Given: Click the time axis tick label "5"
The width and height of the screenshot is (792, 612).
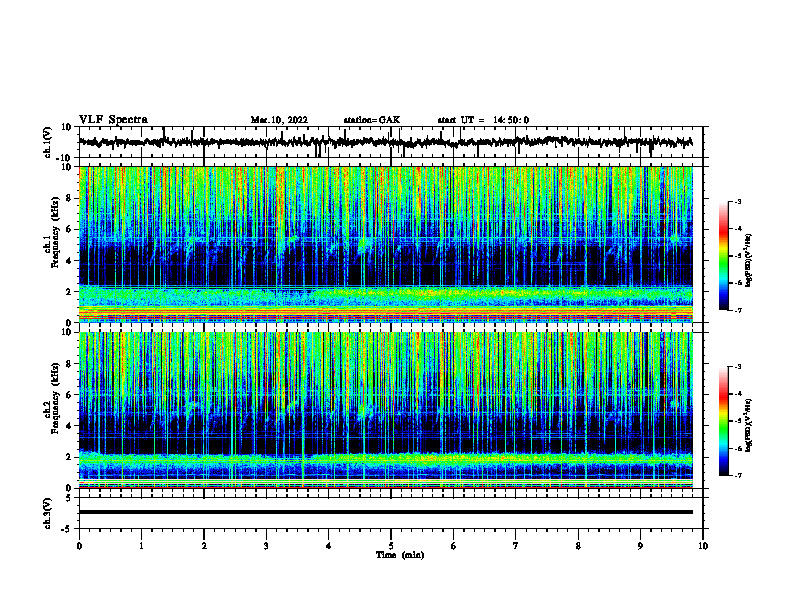Looking at the screenshot, I should tap(391, 546).
